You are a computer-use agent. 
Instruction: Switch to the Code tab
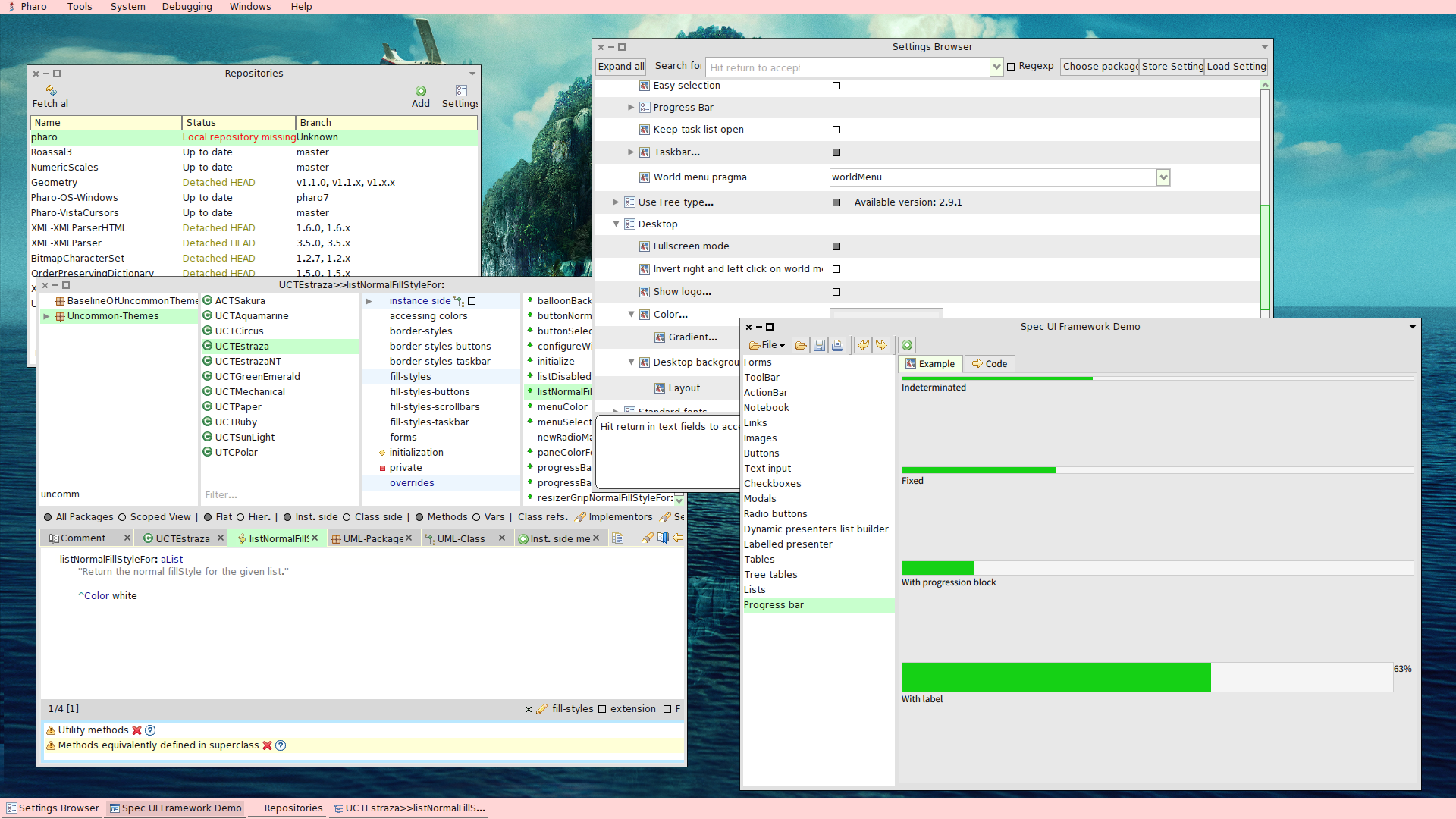click(x=990, y=364)
